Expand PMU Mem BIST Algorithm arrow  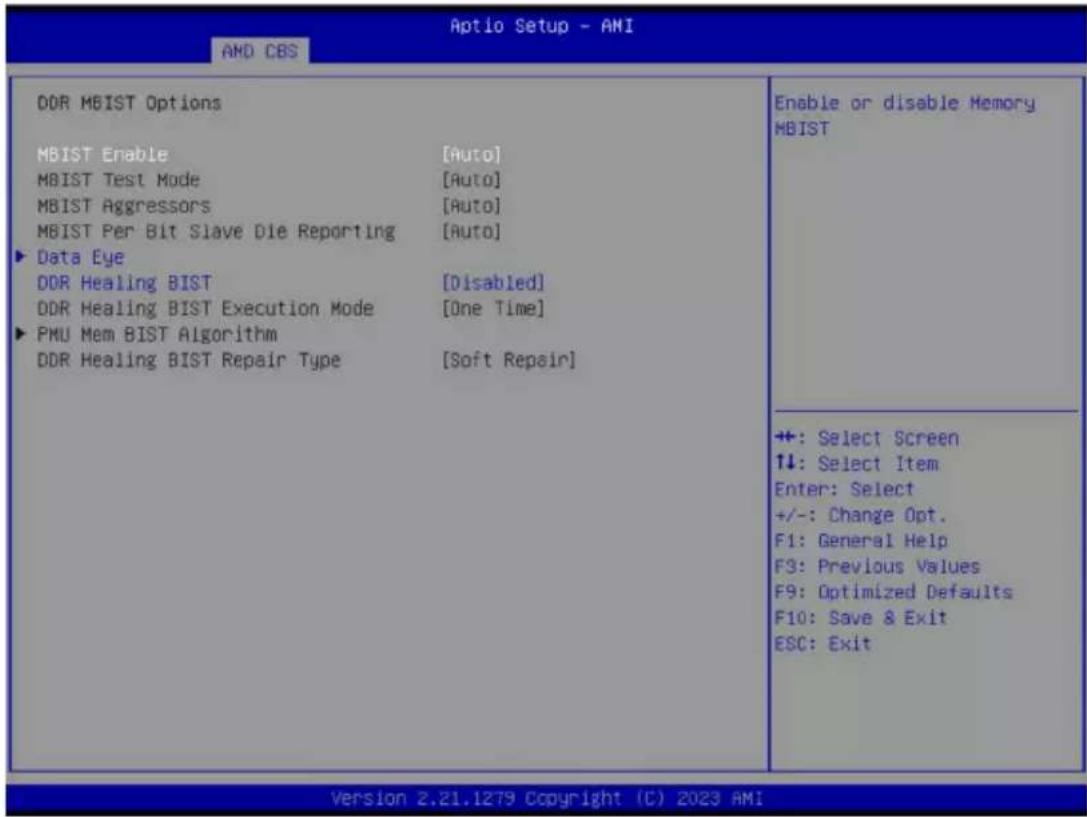(21, 333)
